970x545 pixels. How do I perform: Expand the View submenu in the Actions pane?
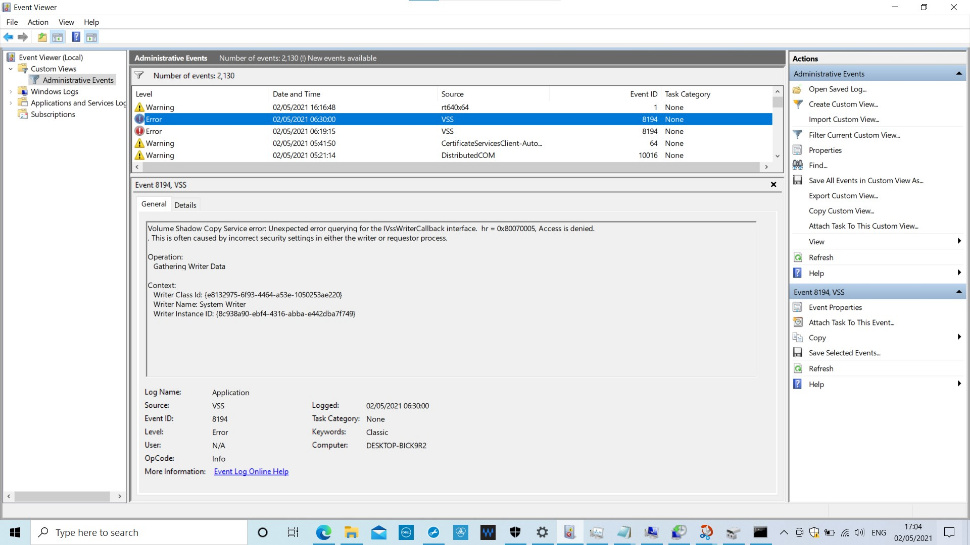click(959, 241)
